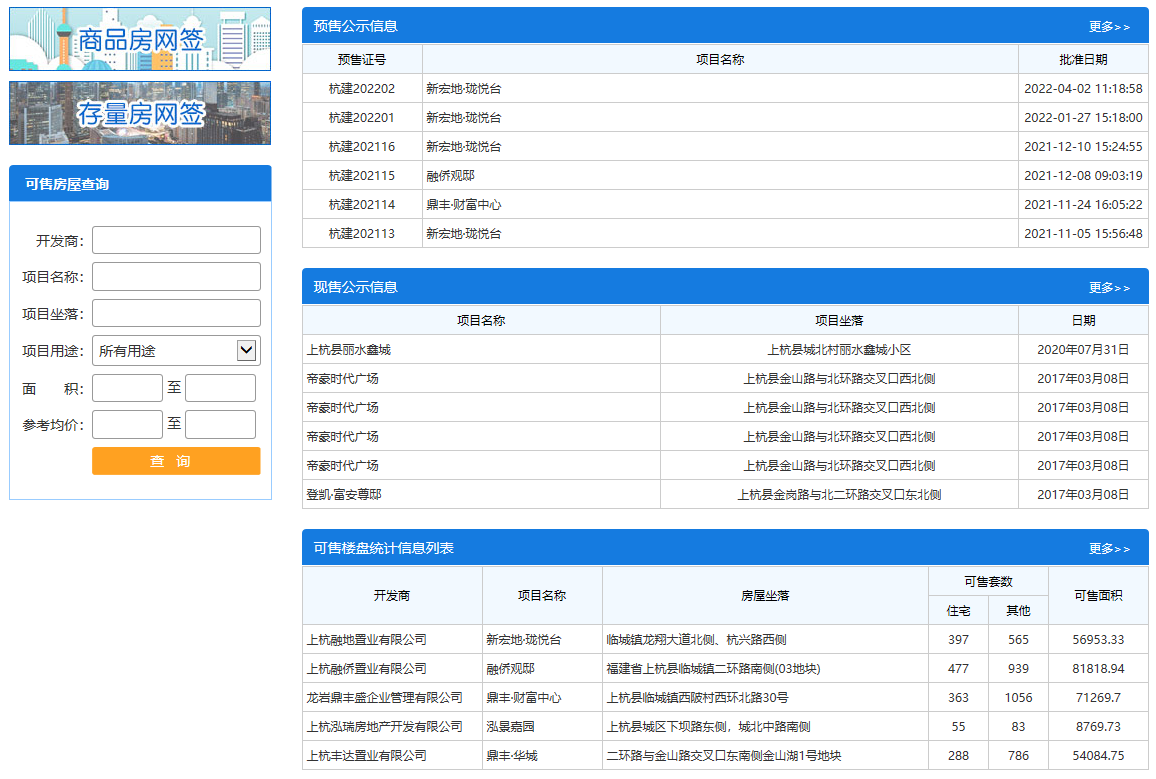Open 登凯·富安尊邸 current sale entry
Image resolution: width=1156 pixels, height=779 pixels.
click(344, 495)
